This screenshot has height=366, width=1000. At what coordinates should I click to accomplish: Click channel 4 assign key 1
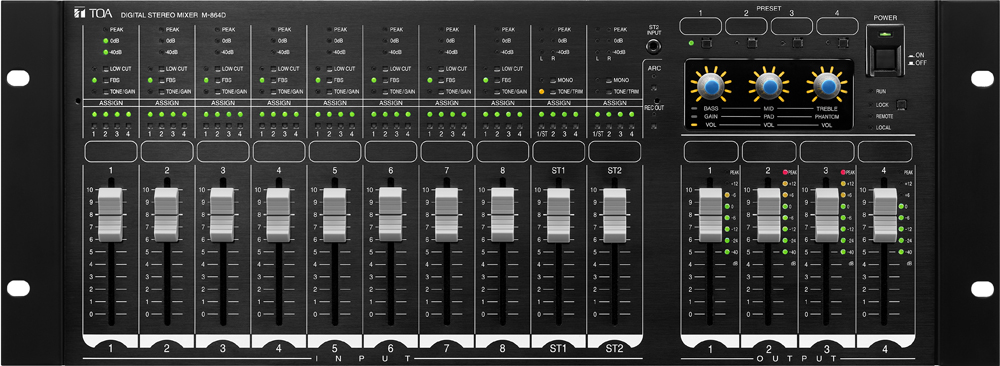click(262, 127)
